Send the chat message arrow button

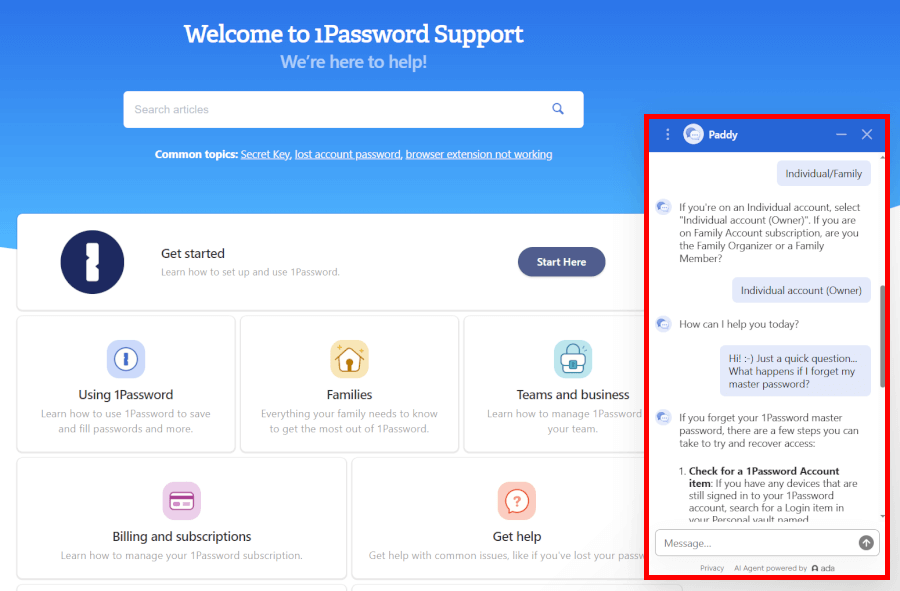[866, 543]
